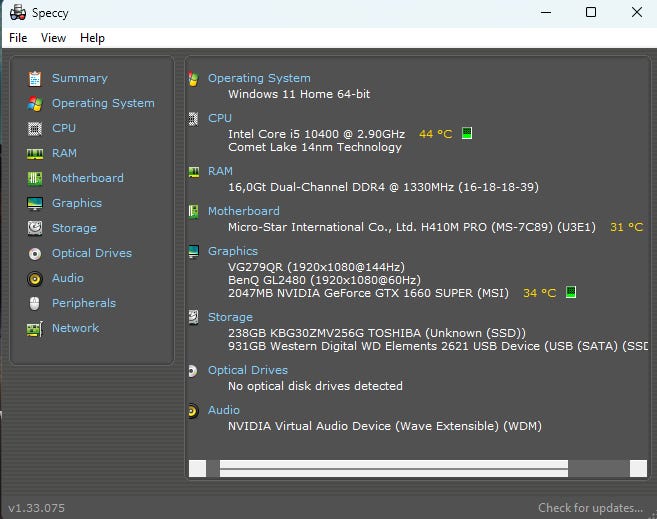Click the 238GB KBG30ZMV256G TOSHIBA storage line
This screenshot has height=519, width=657.
point(377,333)
